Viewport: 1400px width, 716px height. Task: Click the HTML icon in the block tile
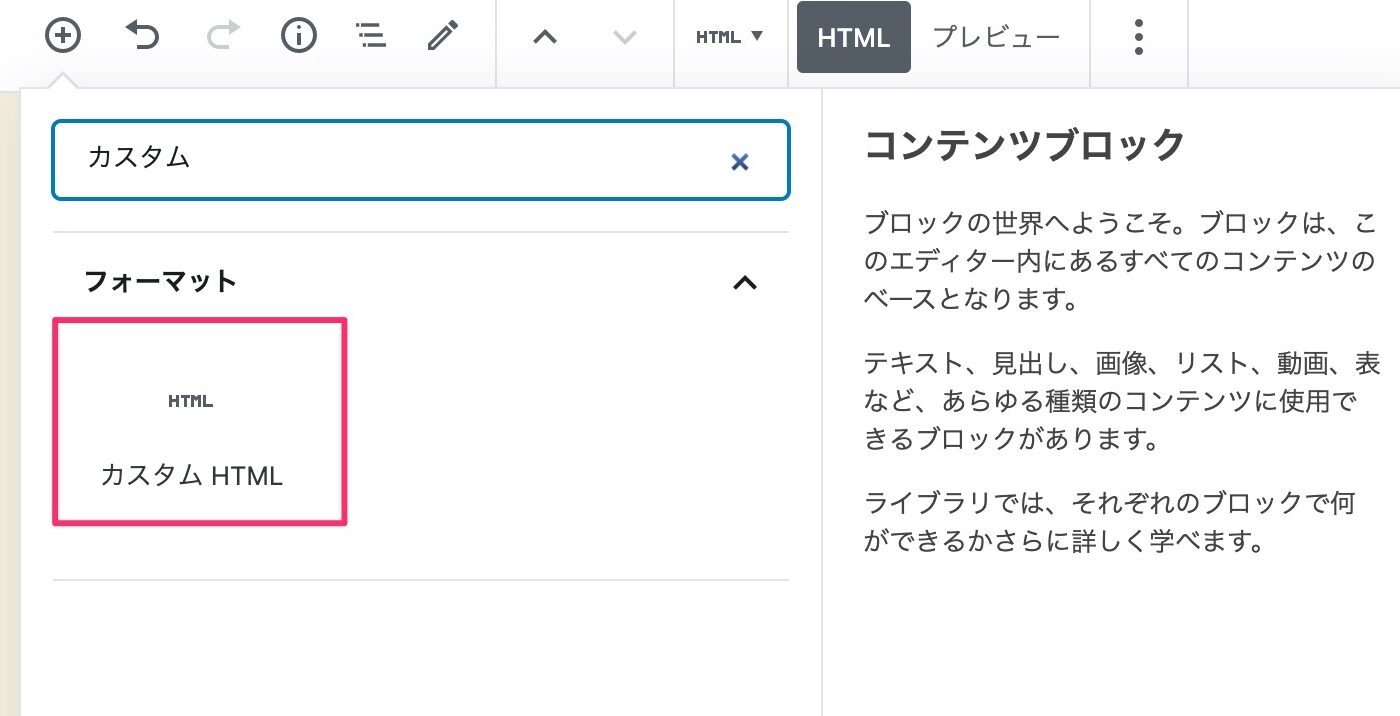190,401
